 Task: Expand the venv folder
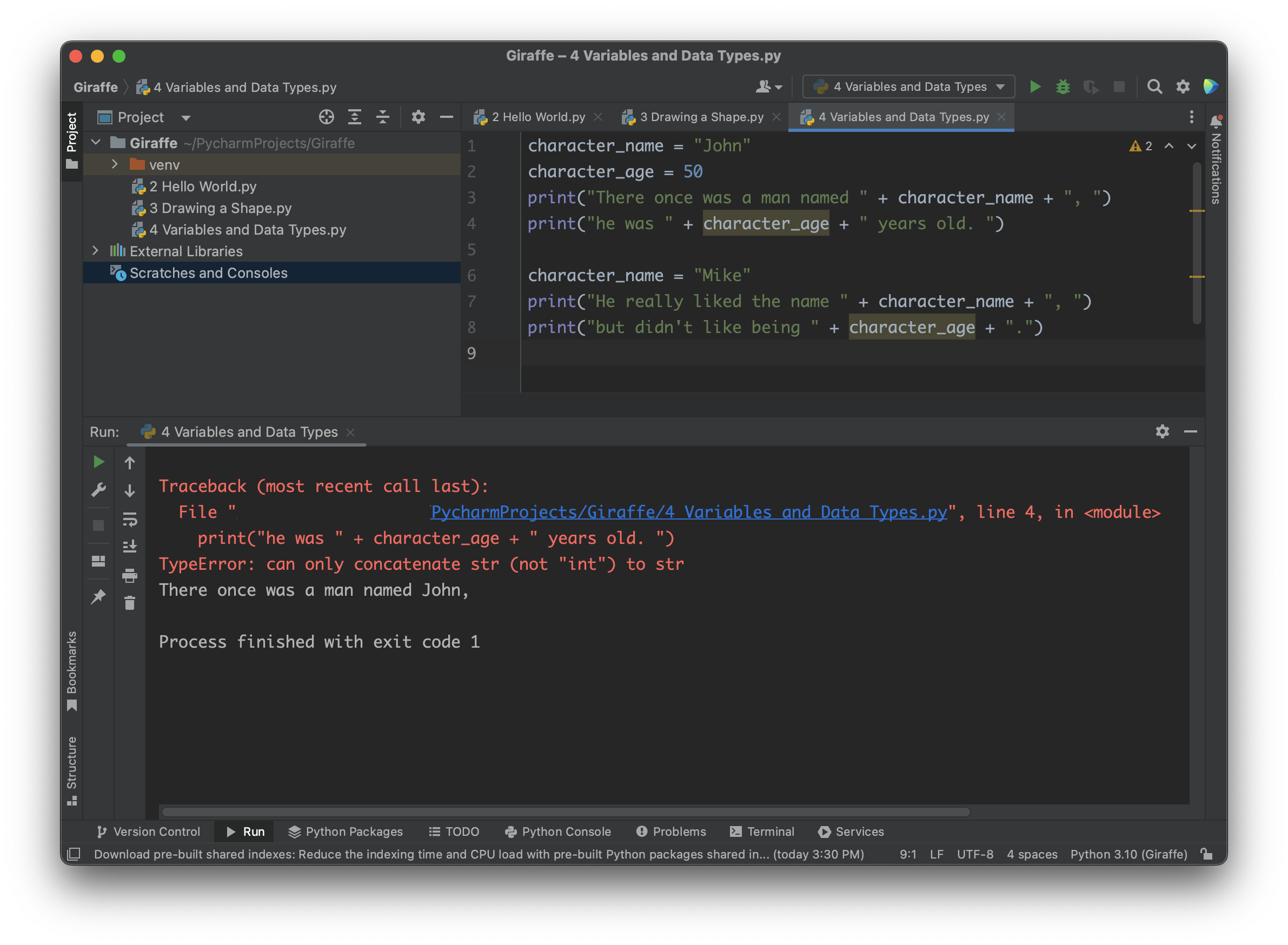coord(115,165)
